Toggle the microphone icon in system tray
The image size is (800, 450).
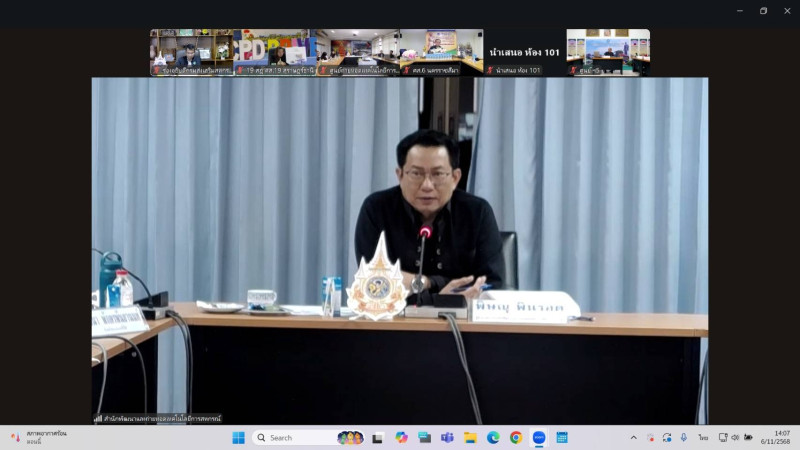pos(684,438)
